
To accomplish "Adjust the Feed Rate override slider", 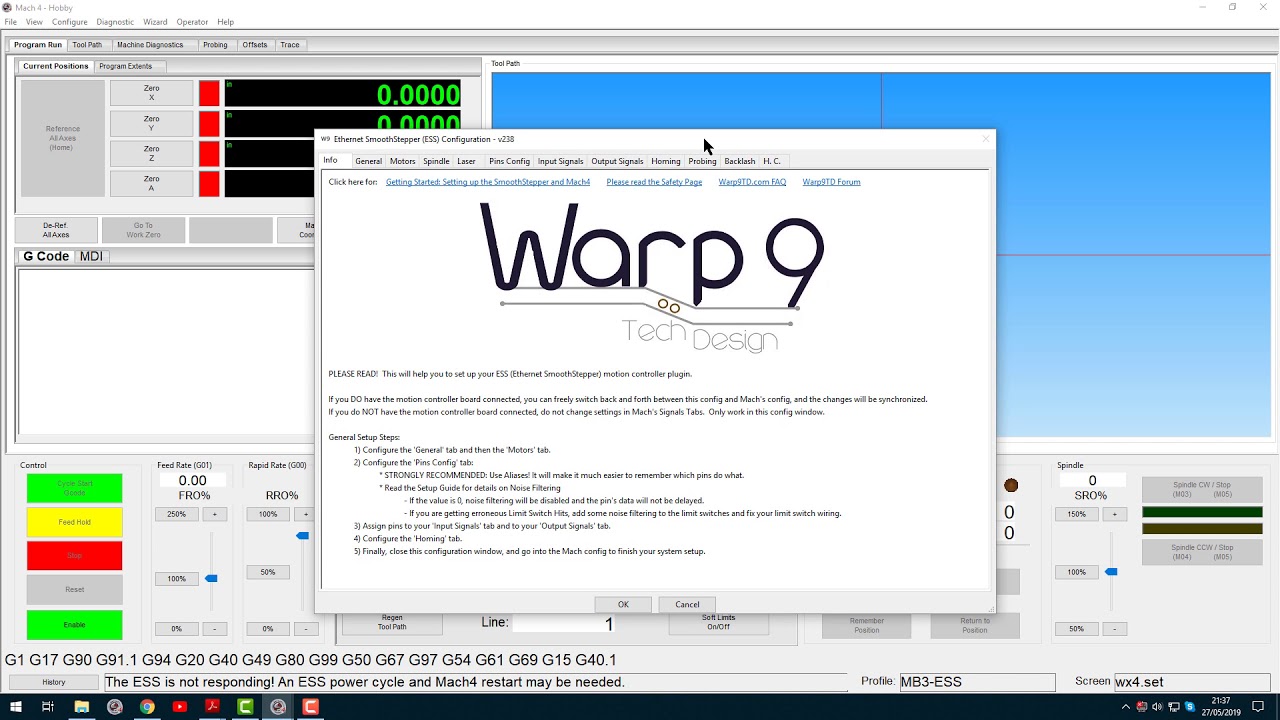I will click(x=211, y=578).
